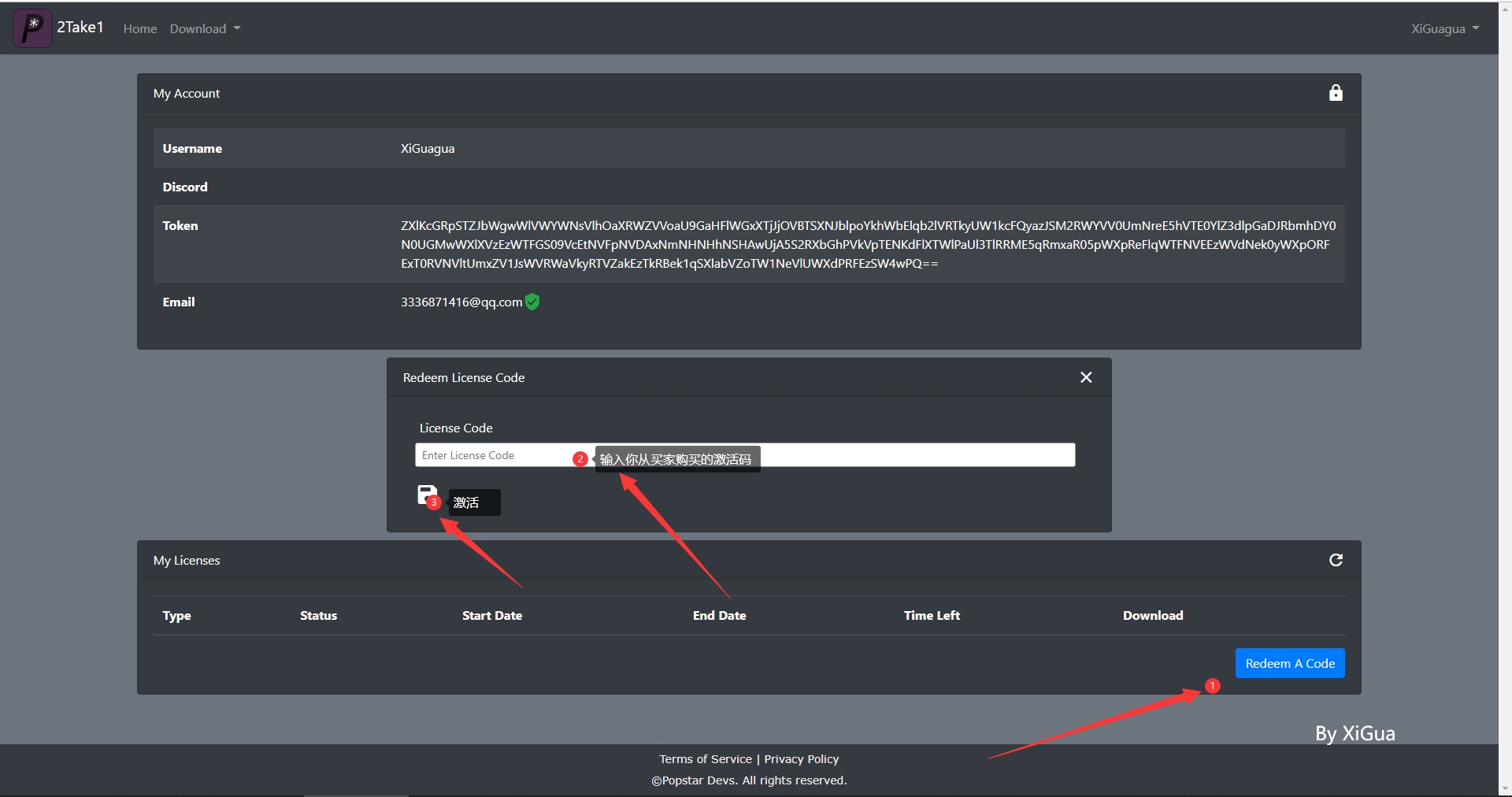Click the Start Date column header
This screenshot has width=1512, height=797.
click(491, 616)
